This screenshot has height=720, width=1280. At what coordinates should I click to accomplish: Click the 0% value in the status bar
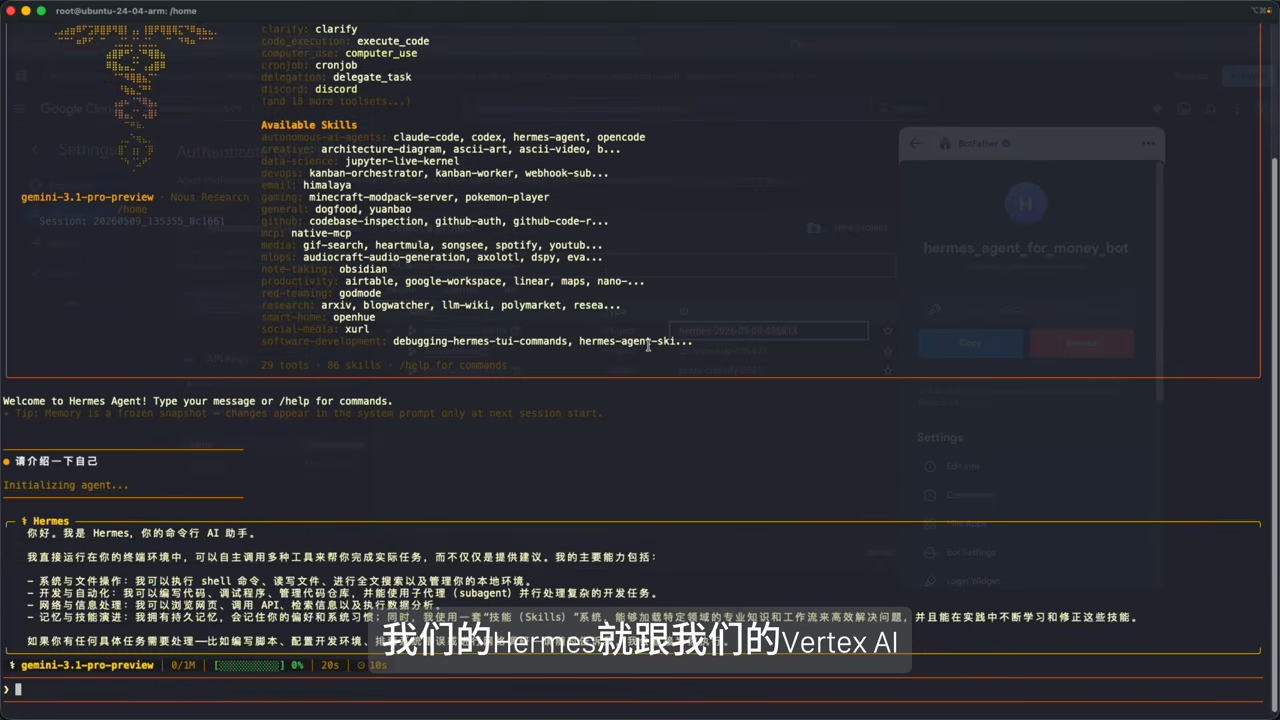pos(297,665)
